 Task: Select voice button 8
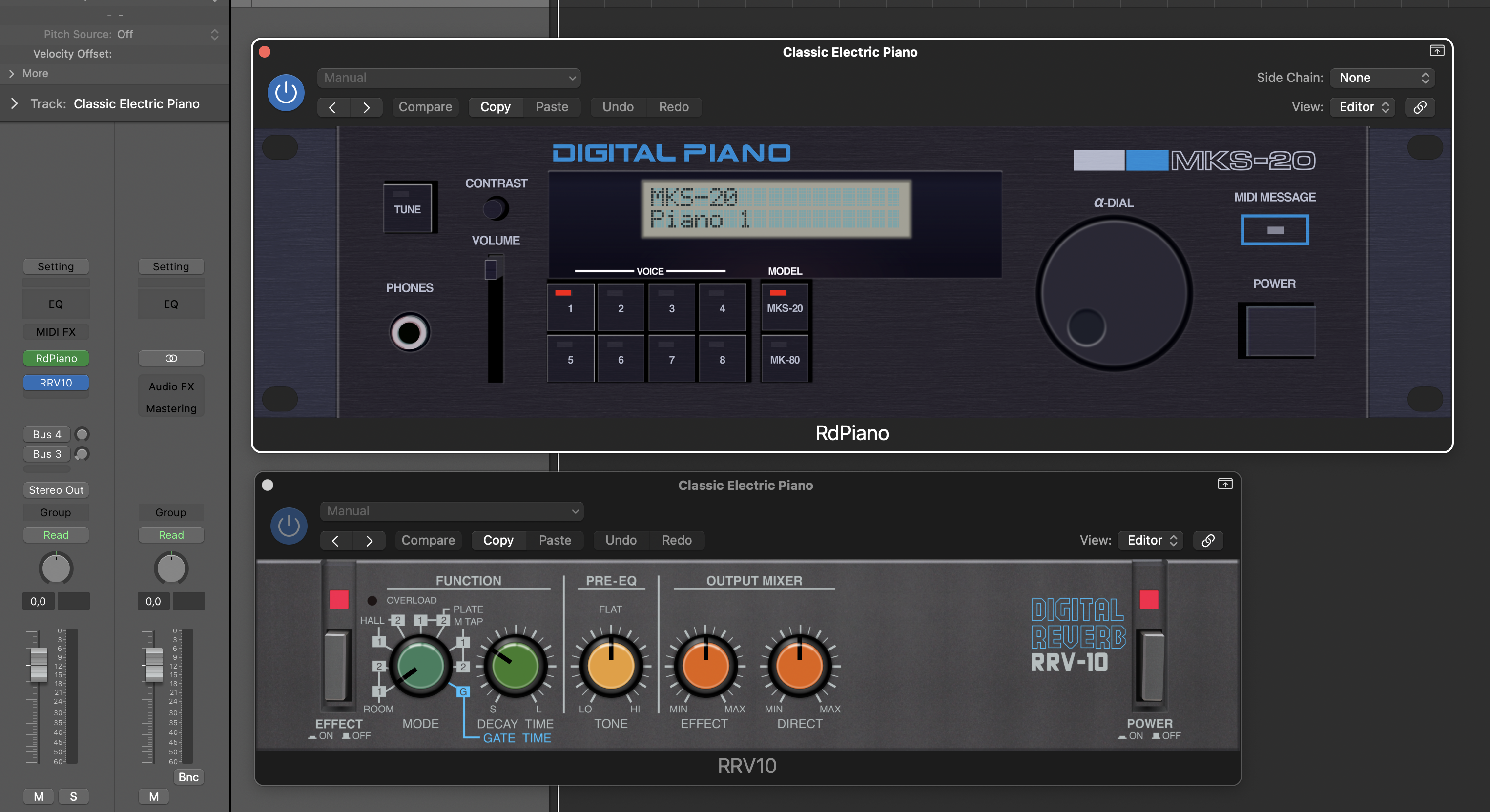[x=723, y=359]
